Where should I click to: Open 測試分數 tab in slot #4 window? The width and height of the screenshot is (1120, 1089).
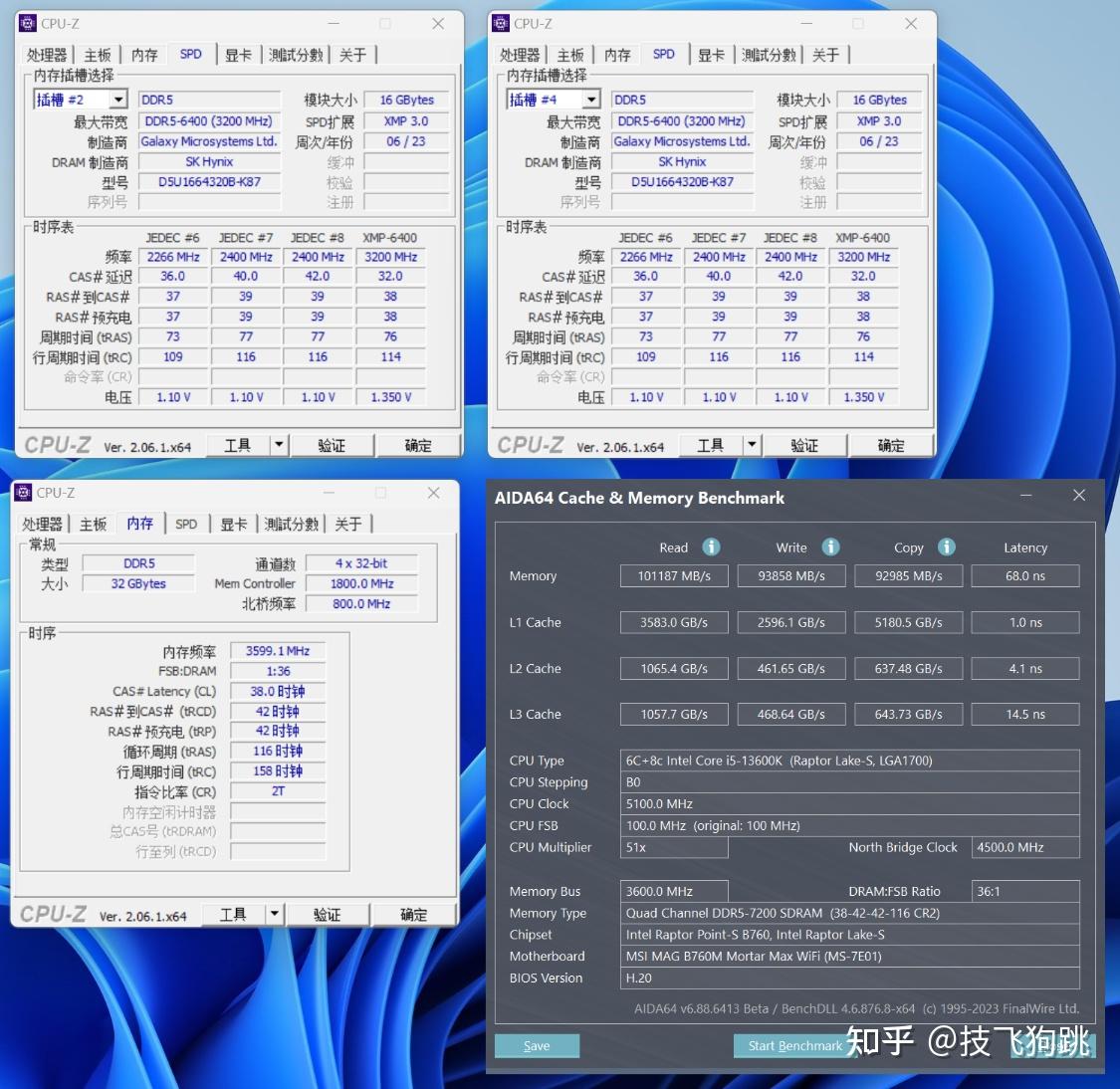(x=769, y=55)
